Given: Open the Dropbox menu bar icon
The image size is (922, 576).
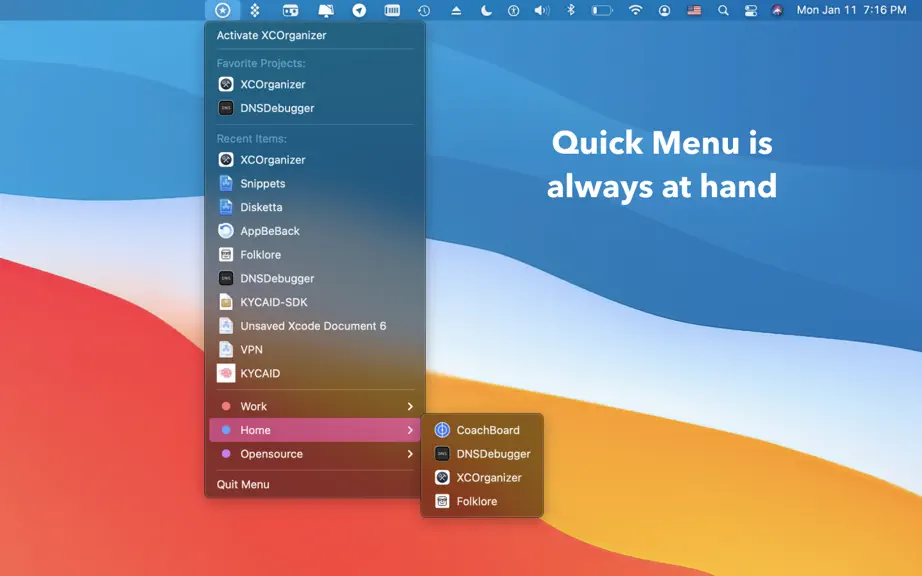Looking at the screenshot, I should (x=255, y=10).
